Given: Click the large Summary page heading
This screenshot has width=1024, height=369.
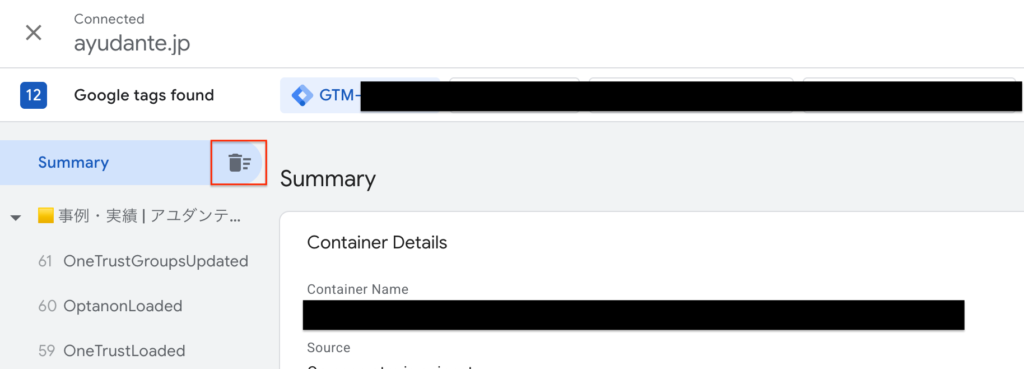Looking at the screenshot, I should click(x=328, y=180).
